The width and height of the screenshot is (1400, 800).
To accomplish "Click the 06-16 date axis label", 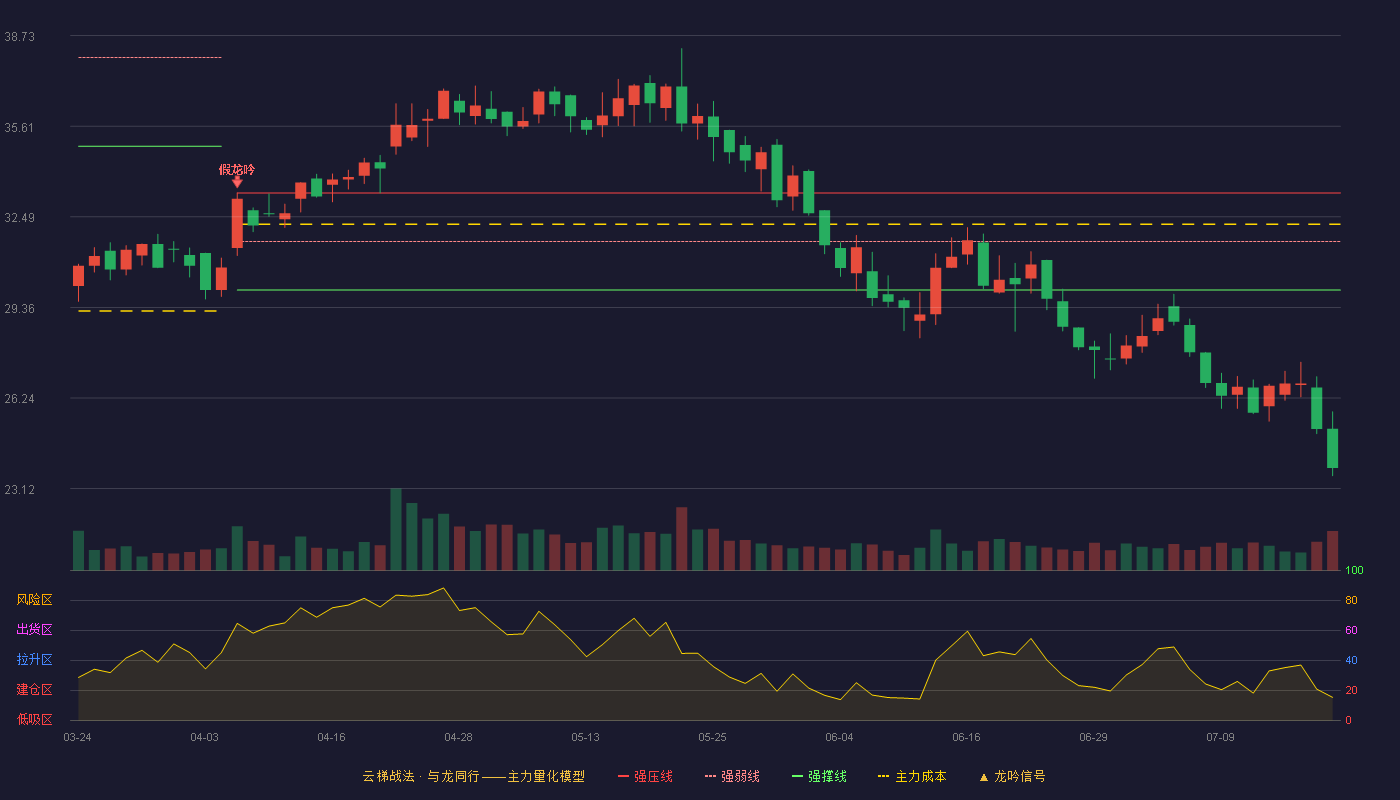I will click(966, 737).
